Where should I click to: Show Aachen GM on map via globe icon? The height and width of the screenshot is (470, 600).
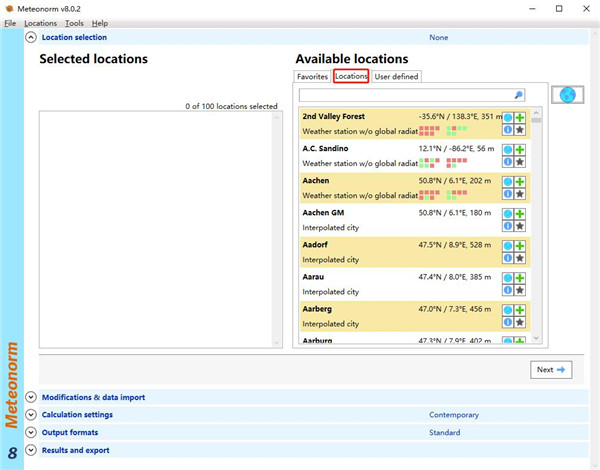[x=508, y=213]
